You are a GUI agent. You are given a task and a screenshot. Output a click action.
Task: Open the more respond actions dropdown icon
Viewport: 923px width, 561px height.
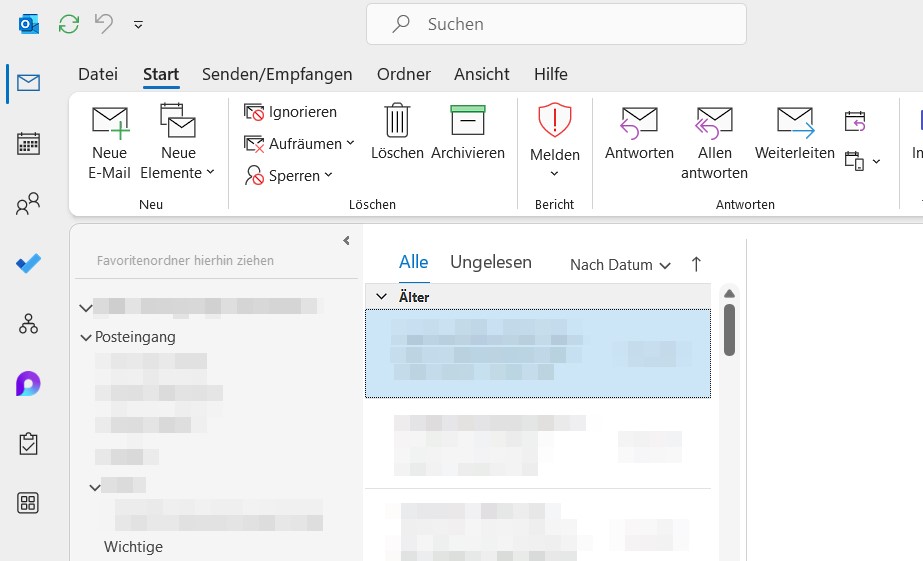pos(863,161)
